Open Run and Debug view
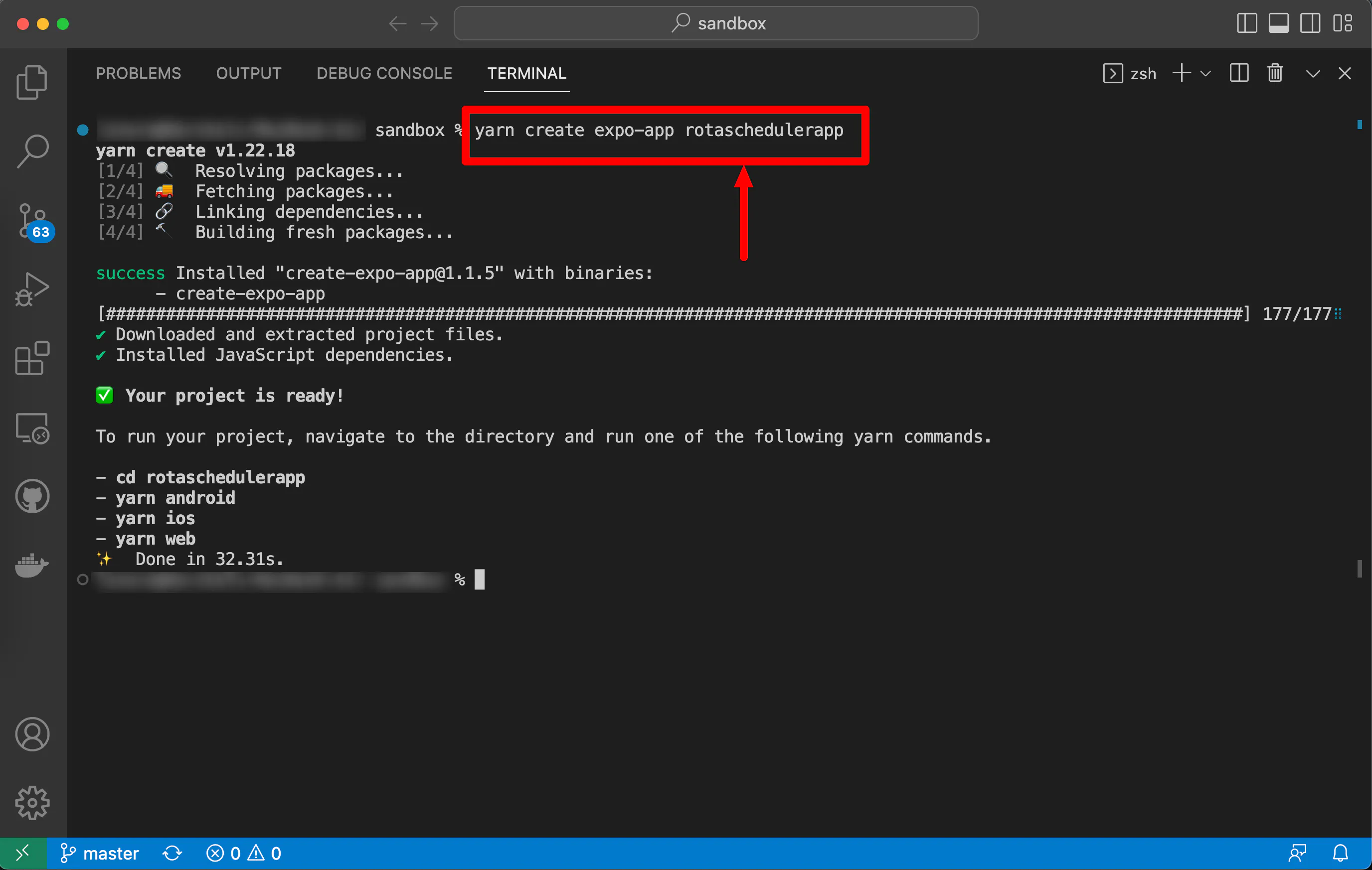 [x=32, y=289]
